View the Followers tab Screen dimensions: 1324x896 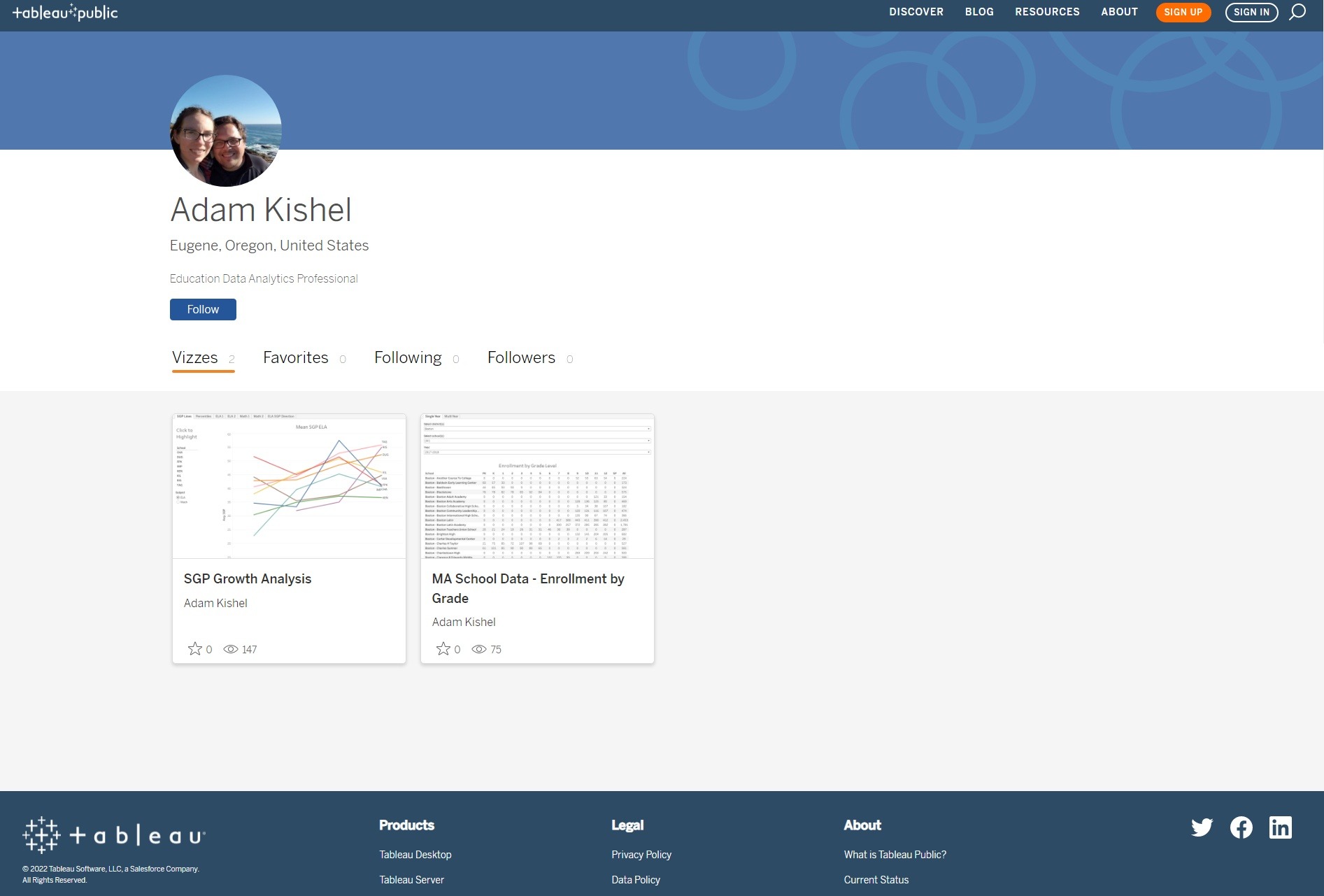click(521, 357)
